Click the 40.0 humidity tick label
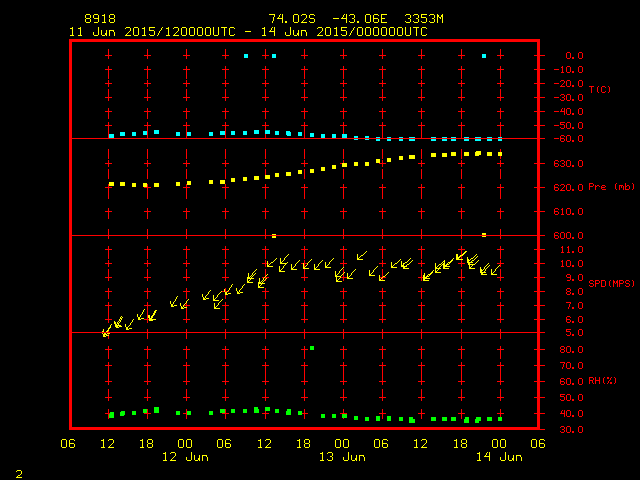Viewport: 640px width, 480px height. pos(571,413)
